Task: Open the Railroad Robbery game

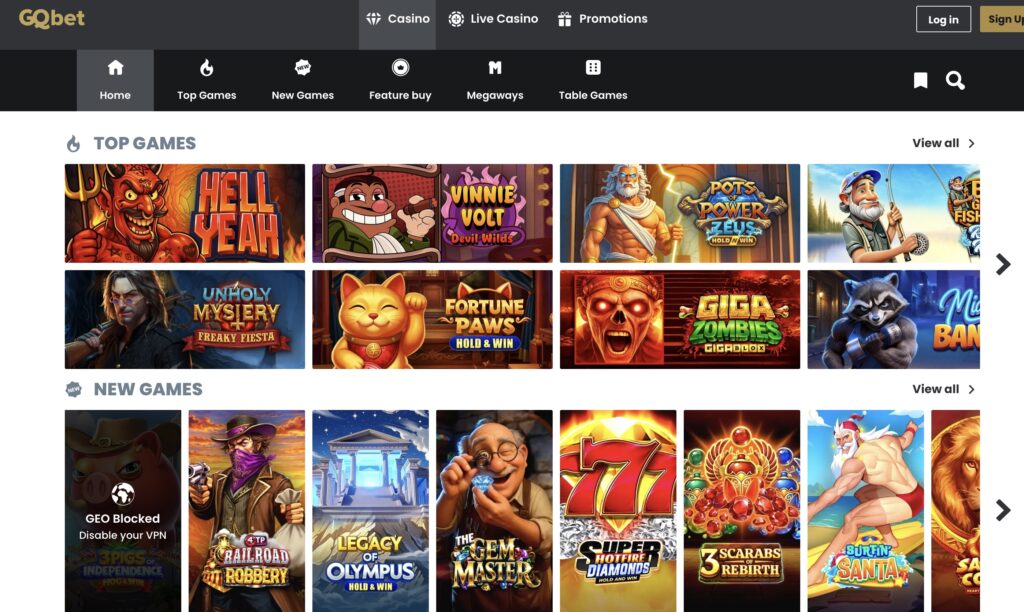Action: (x=247, y=511)
